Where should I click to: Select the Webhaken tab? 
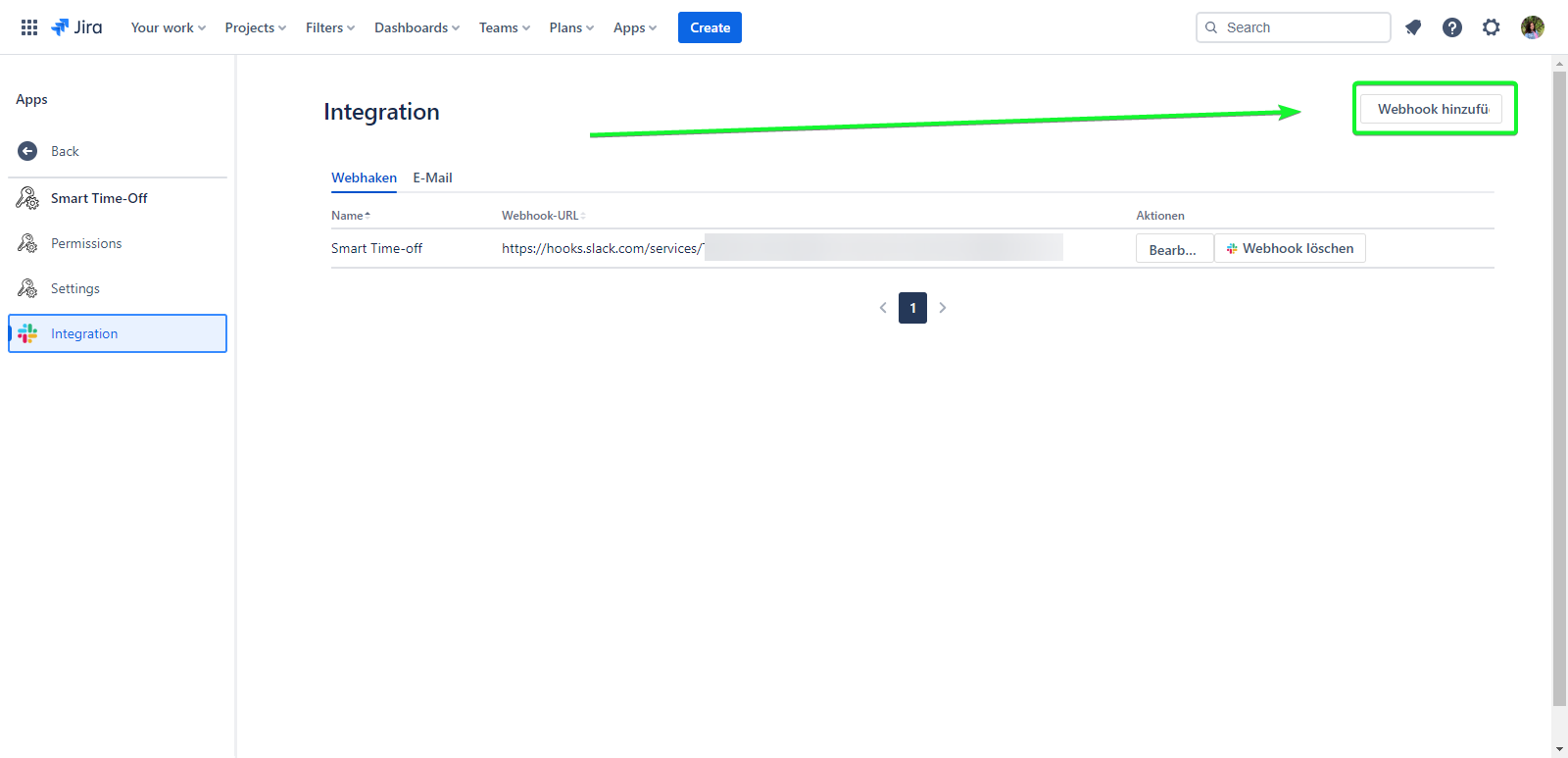(x=364, y=177)
